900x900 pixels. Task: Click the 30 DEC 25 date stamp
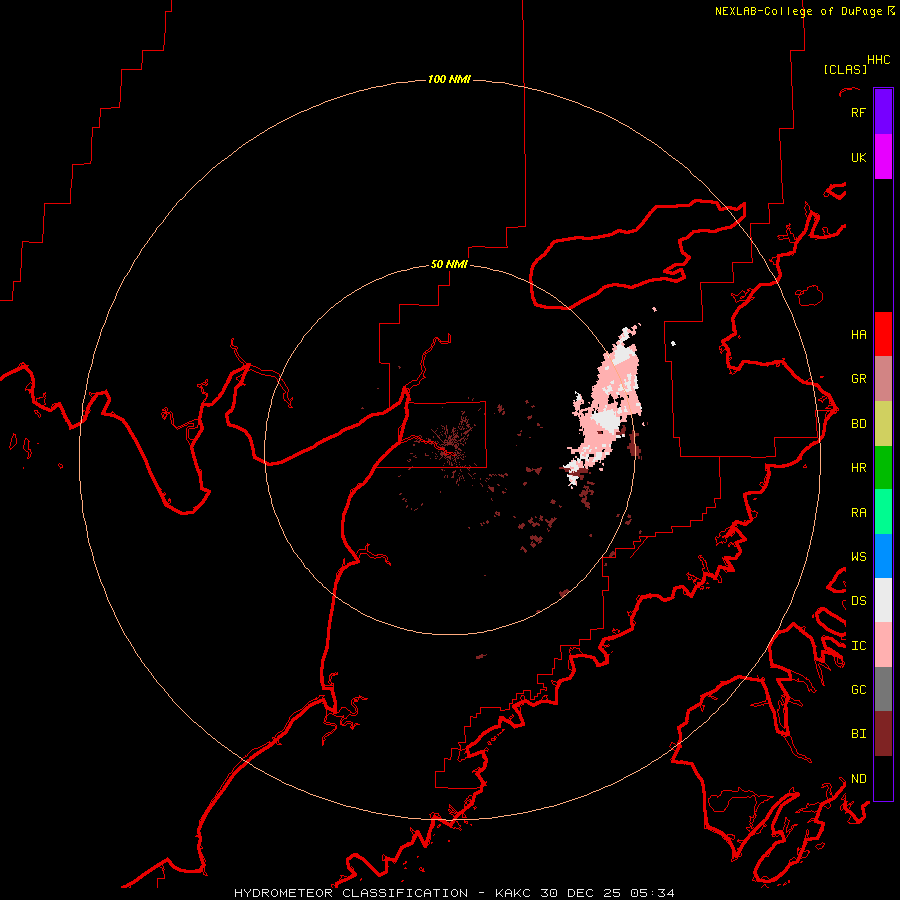coord(580,893)
